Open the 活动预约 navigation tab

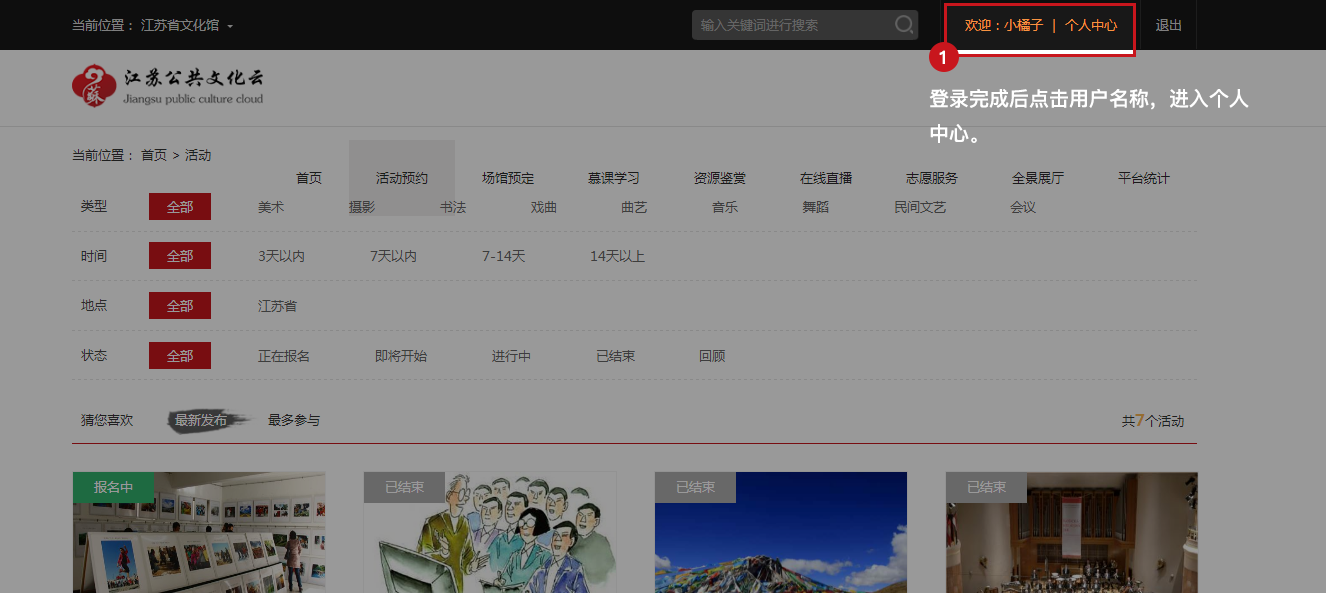pos(402,178)
